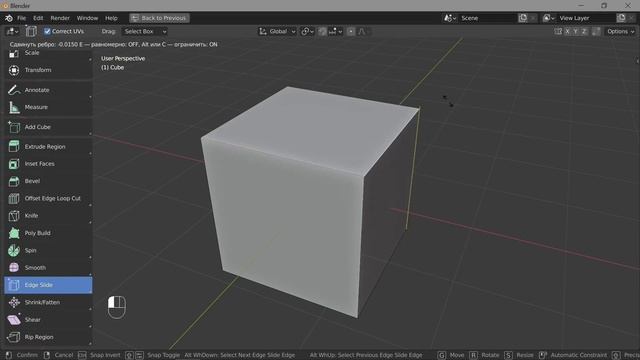Select the Edge Slide tool

(48, 285)
